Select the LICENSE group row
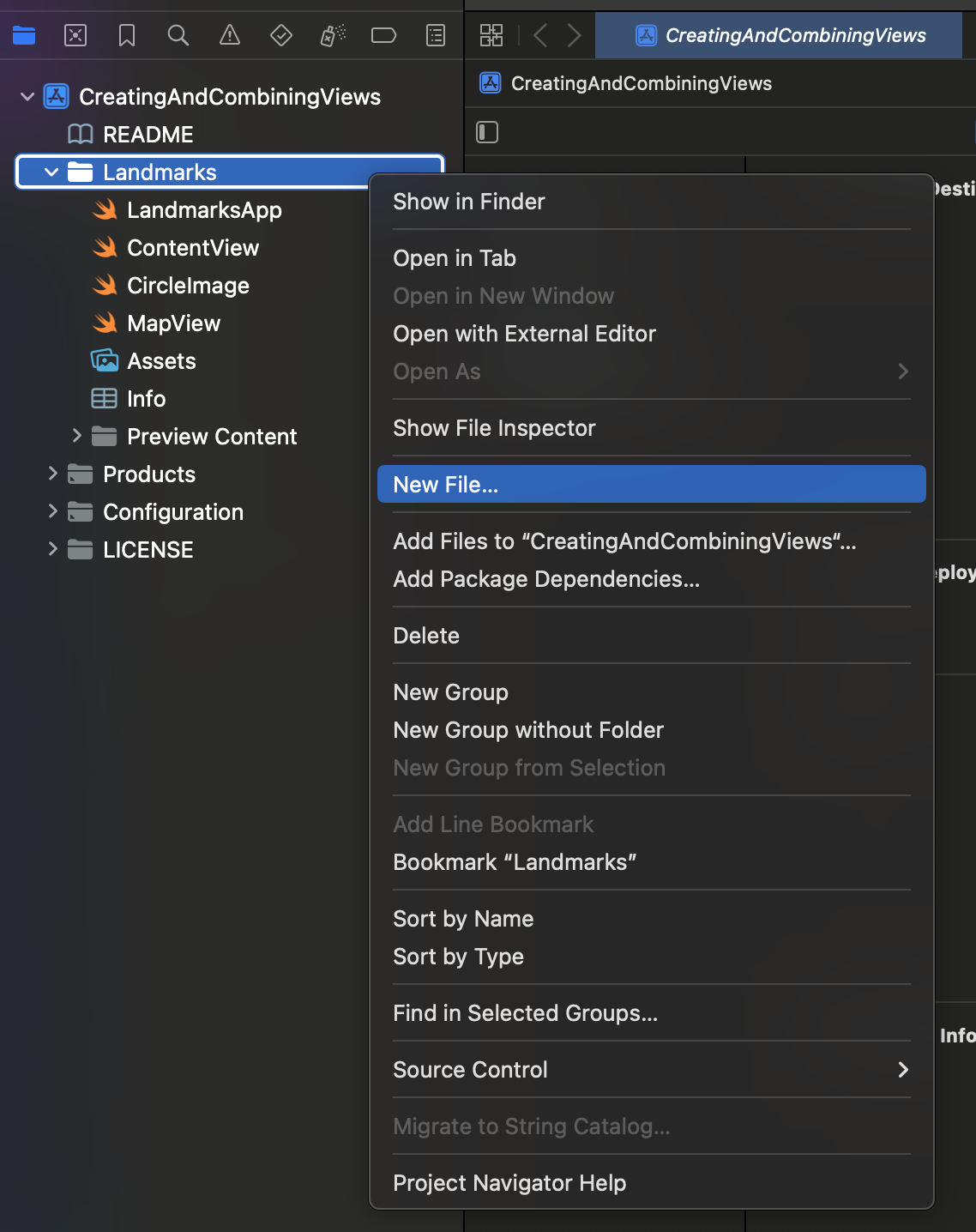 click(148, 549)
